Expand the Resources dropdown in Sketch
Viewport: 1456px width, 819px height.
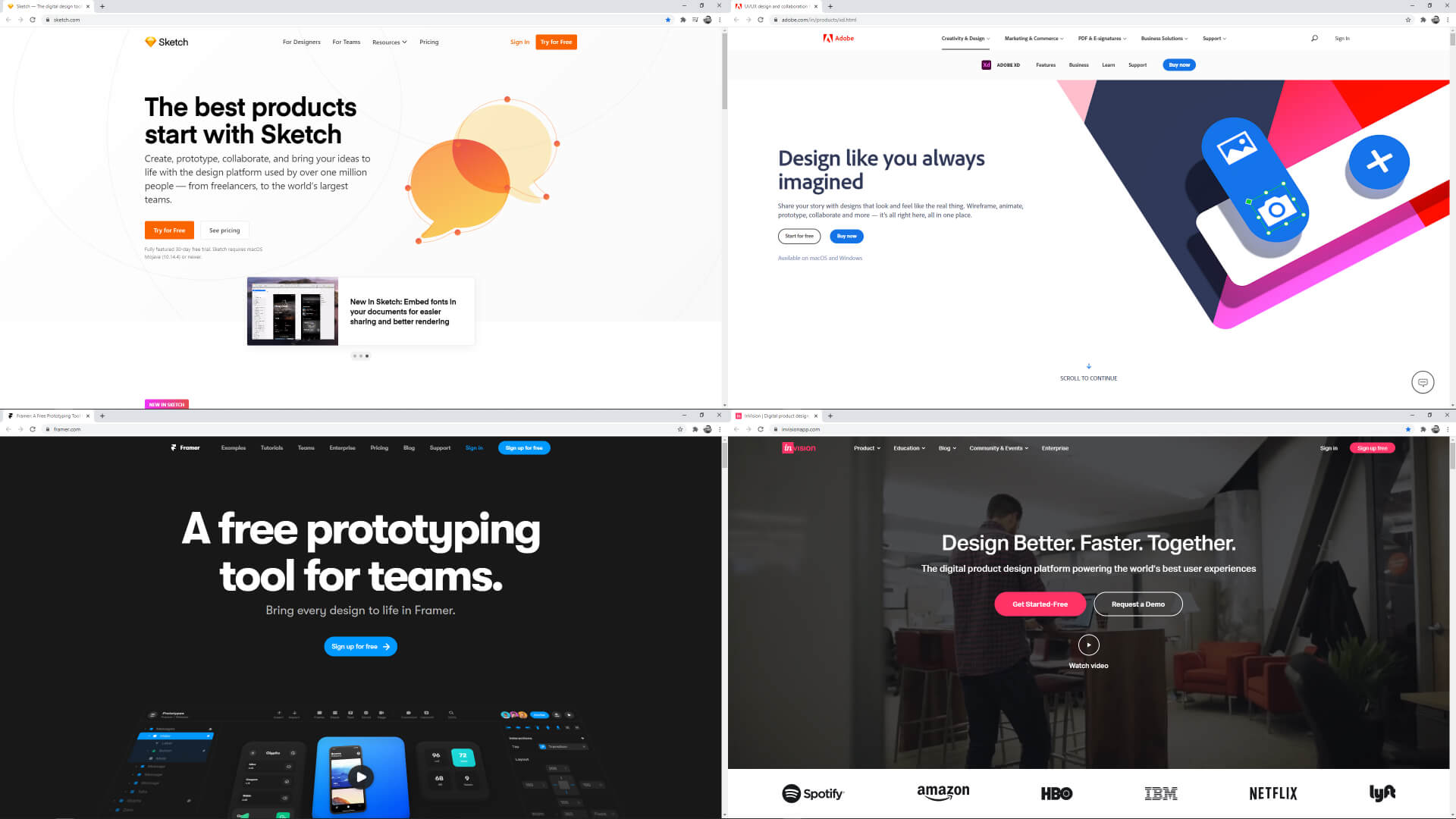tap(388, 42)
